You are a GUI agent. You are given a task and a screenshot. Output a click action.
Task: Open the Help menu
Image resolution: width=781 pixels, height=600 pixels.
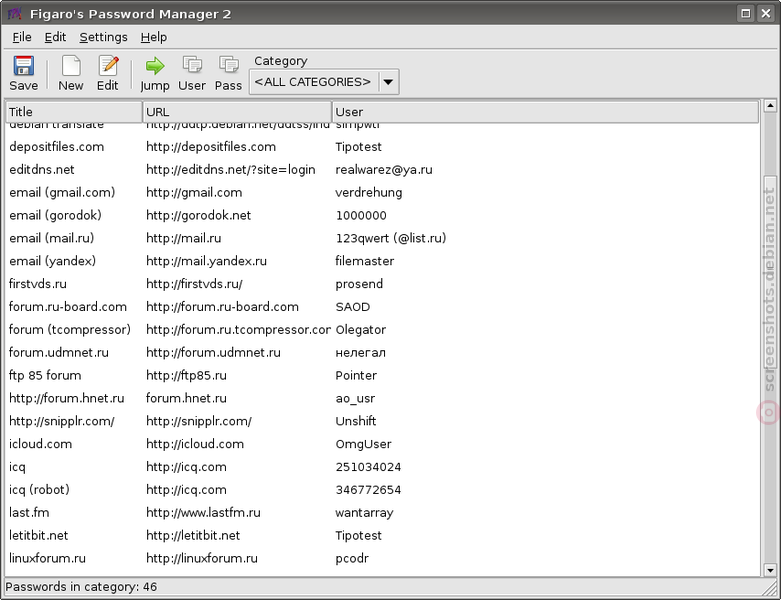(154, 37)
